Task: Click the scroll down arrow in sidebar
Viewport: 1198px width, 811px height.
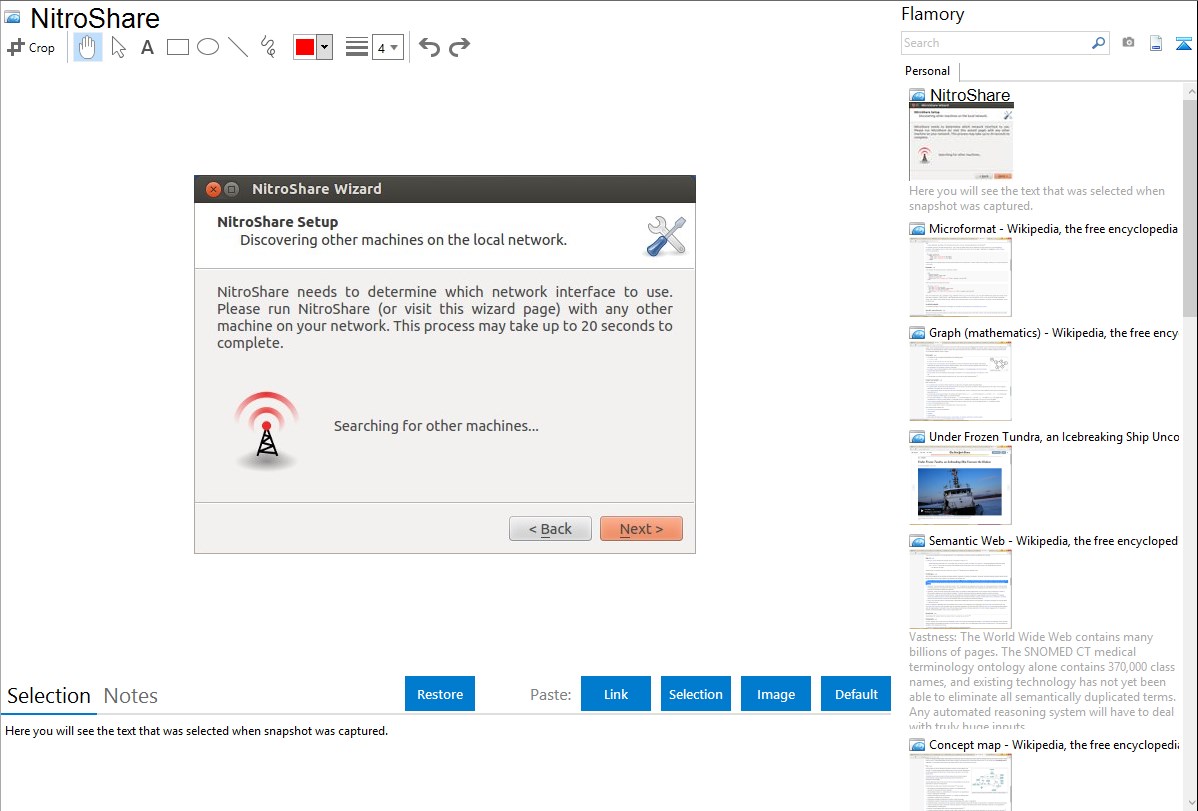Action: 1190,803
